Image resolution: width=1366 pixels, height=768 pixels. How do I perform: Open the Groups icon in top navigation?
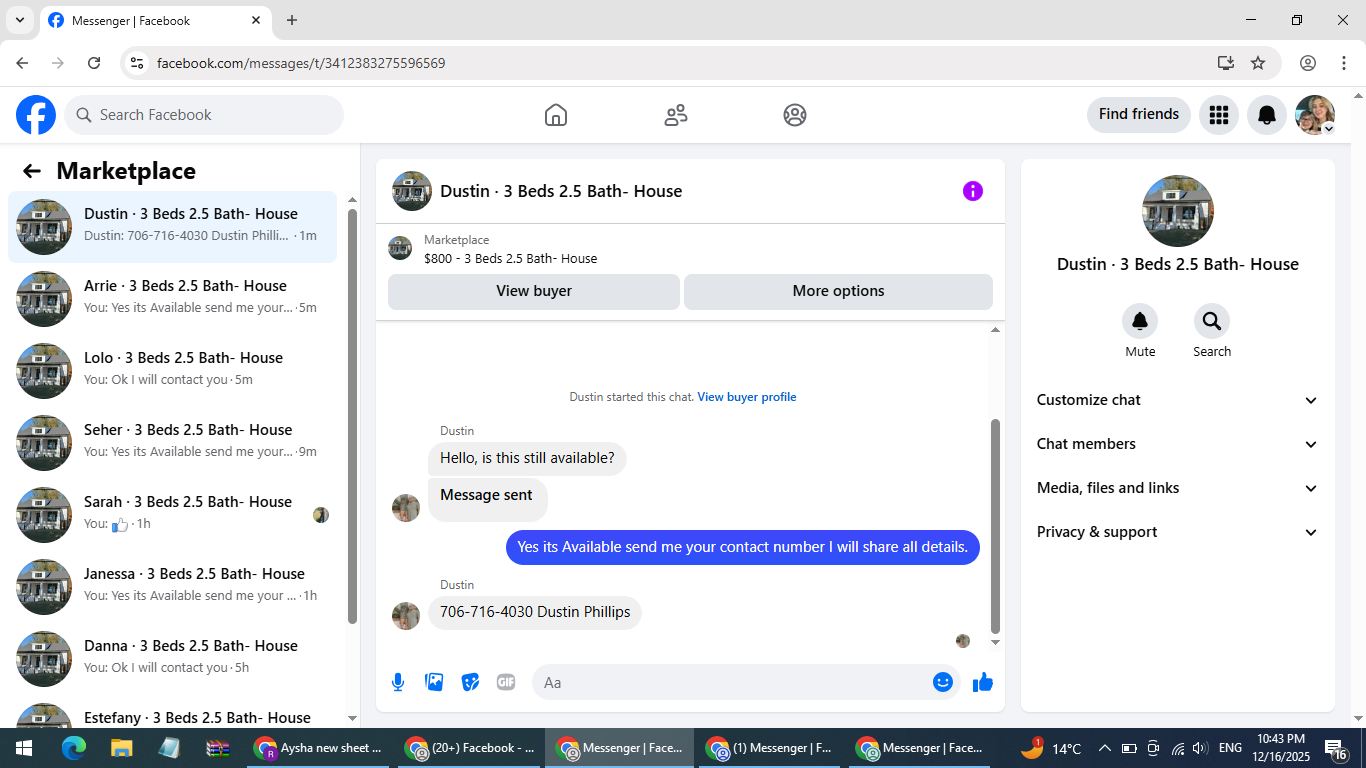795,115
